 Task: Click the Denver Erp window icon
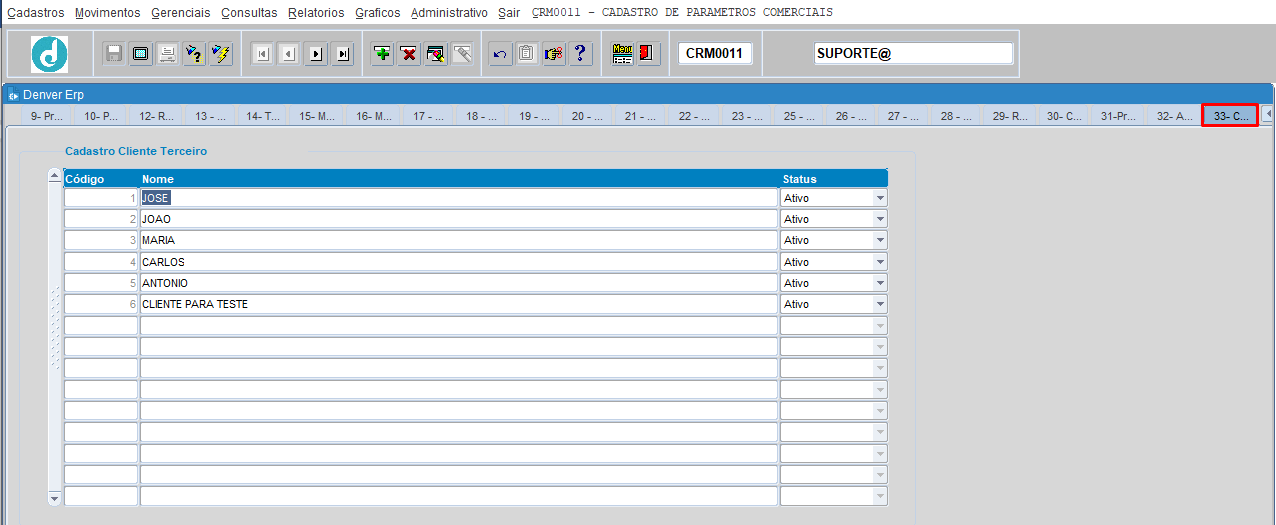click(x=14, y=95)
